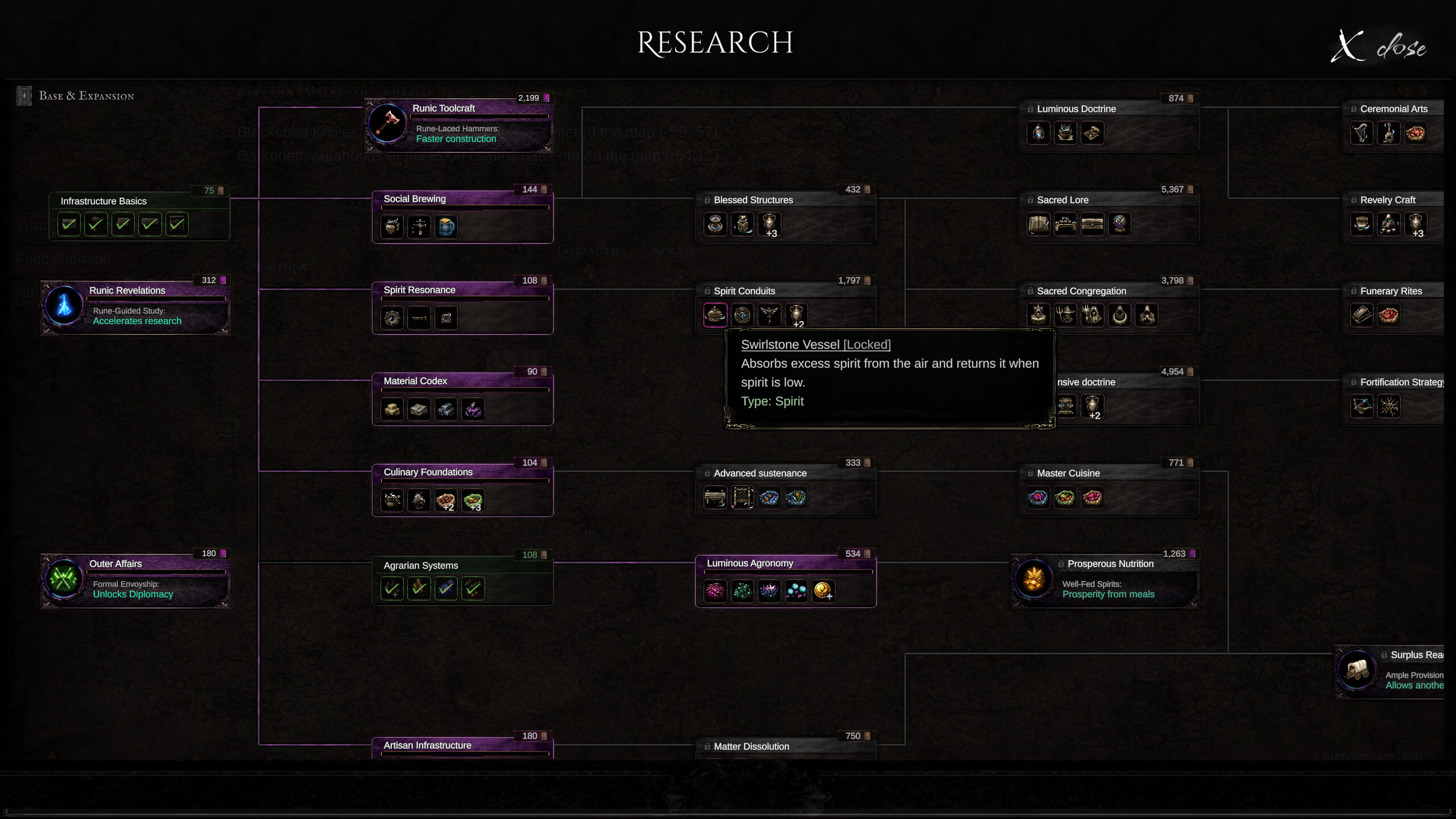Select the Swirlstone Vessel icon in Spirit Conduits

pyautogui.click(x=715, y=315)
